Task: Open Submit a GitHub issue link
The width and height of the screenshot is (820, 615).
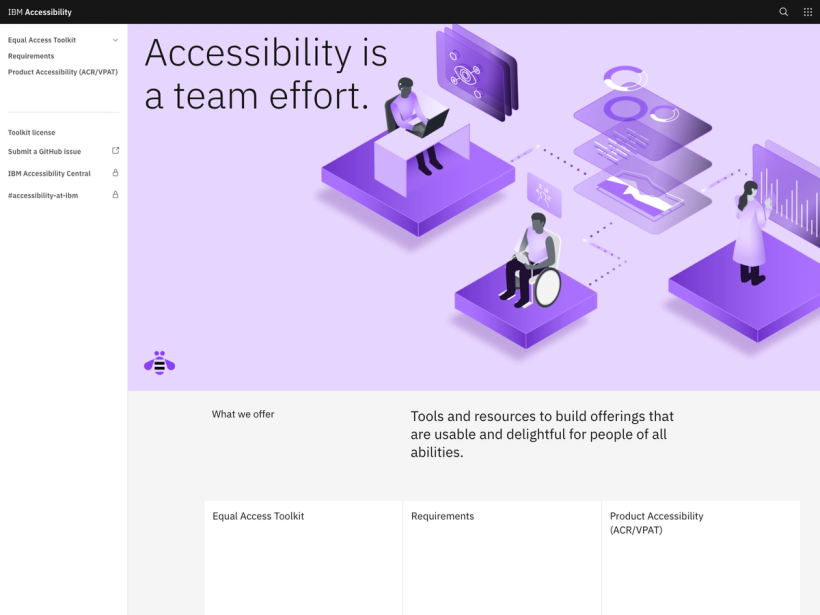Action: point(44,151)
